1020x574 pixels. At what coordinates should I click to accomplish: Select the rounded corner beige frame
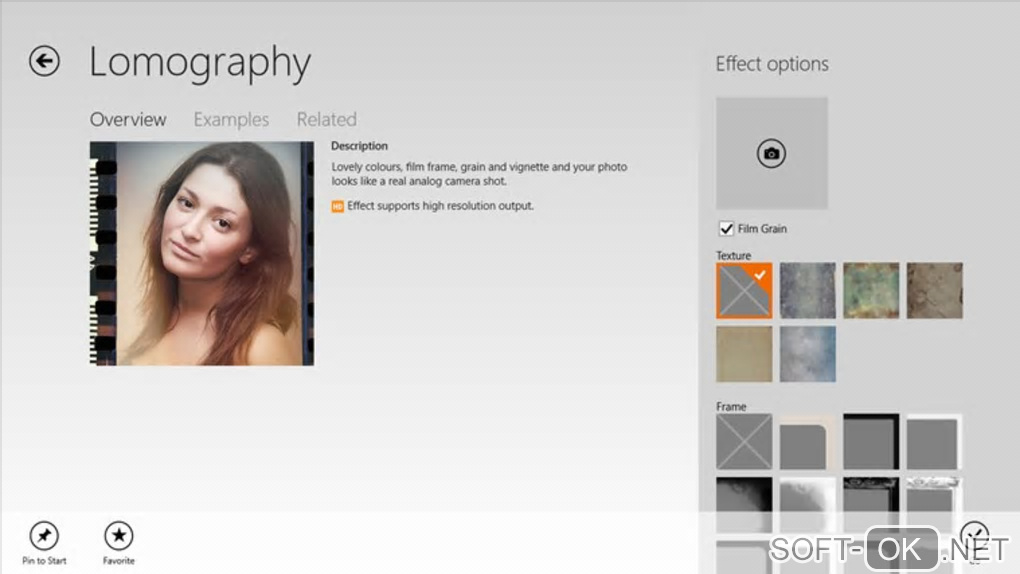coord(807,441)
